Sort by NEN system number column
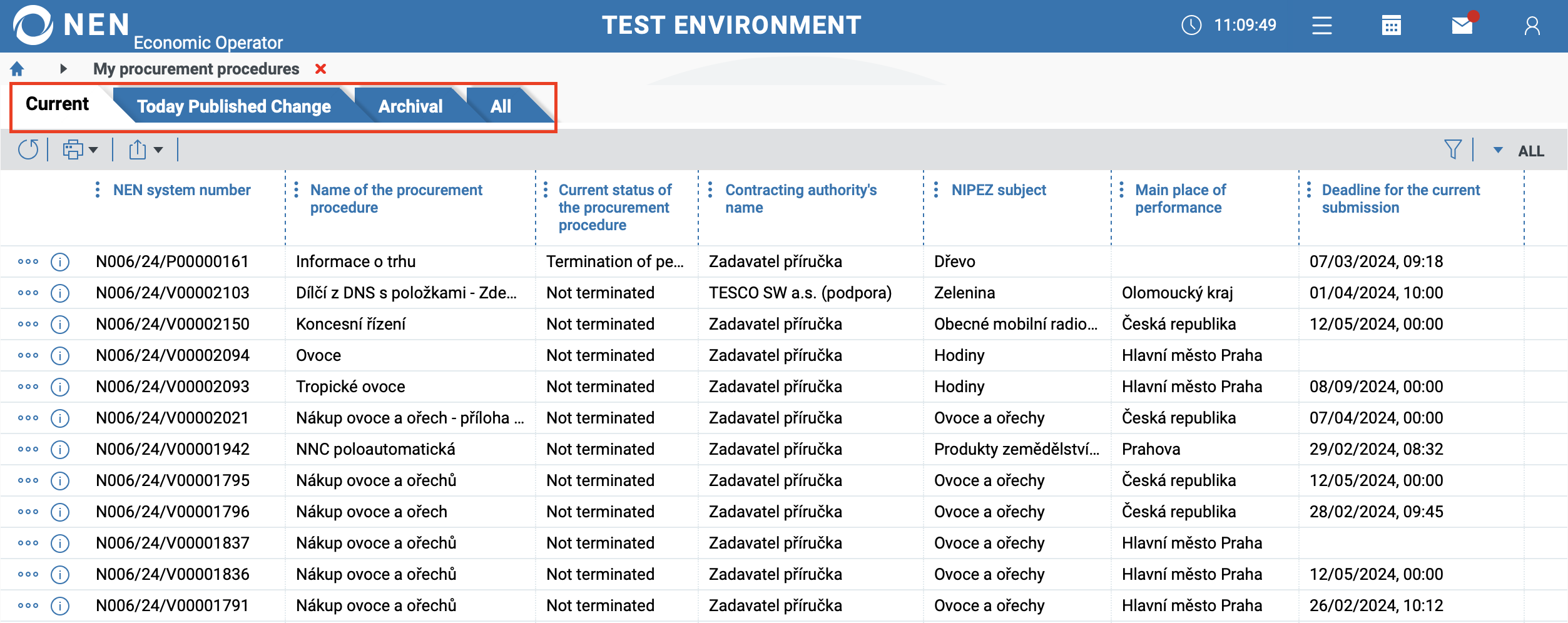Viewport: 1568px width, 623px height. coord(181,190)
